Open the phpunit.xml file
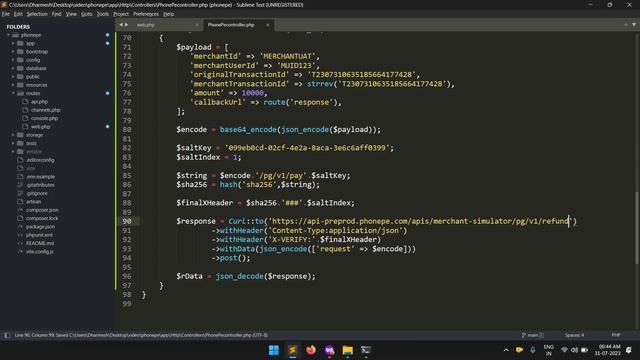Screen dimensions: 640x360 pos(39,235)
